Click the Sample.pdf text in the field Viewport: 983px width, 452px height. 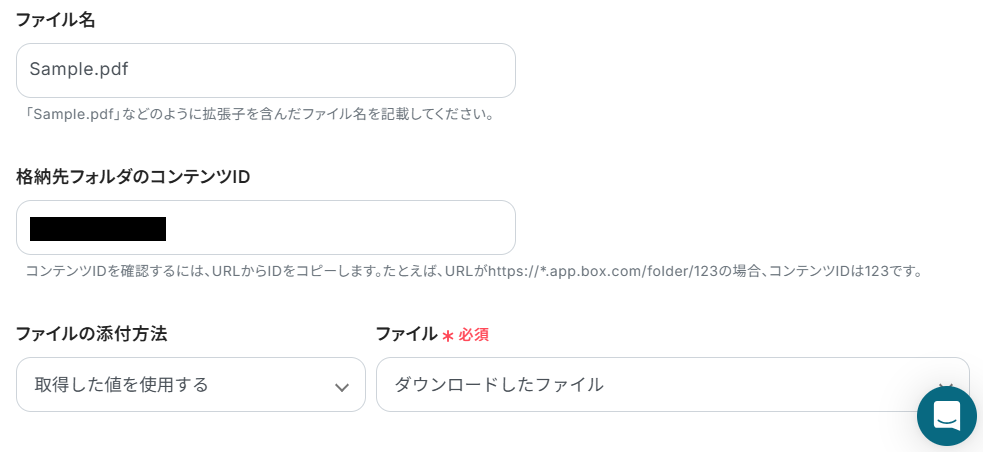79,70
